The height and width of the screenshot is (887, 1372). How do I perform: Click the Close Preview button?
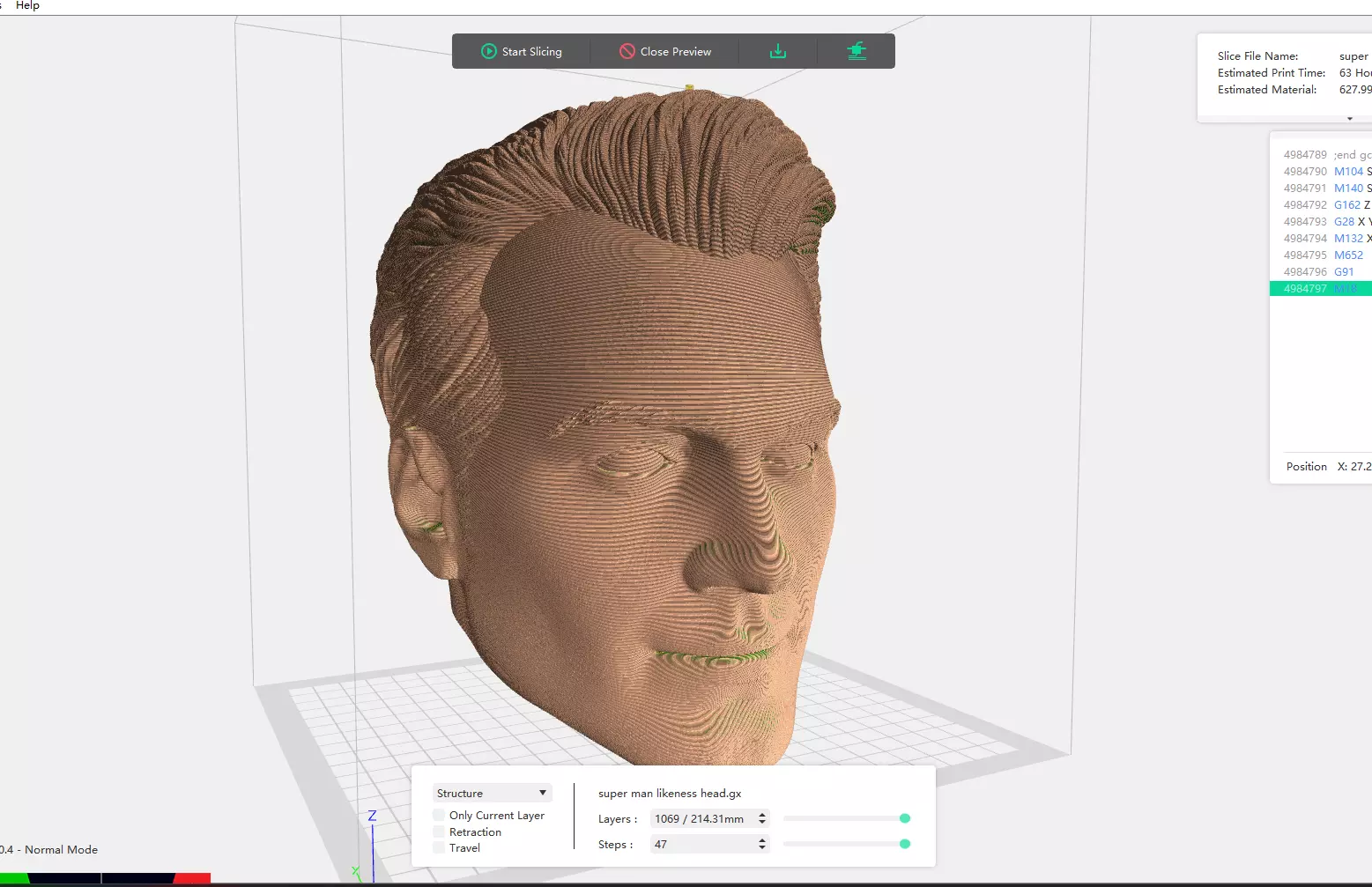(x=665, y=51)
